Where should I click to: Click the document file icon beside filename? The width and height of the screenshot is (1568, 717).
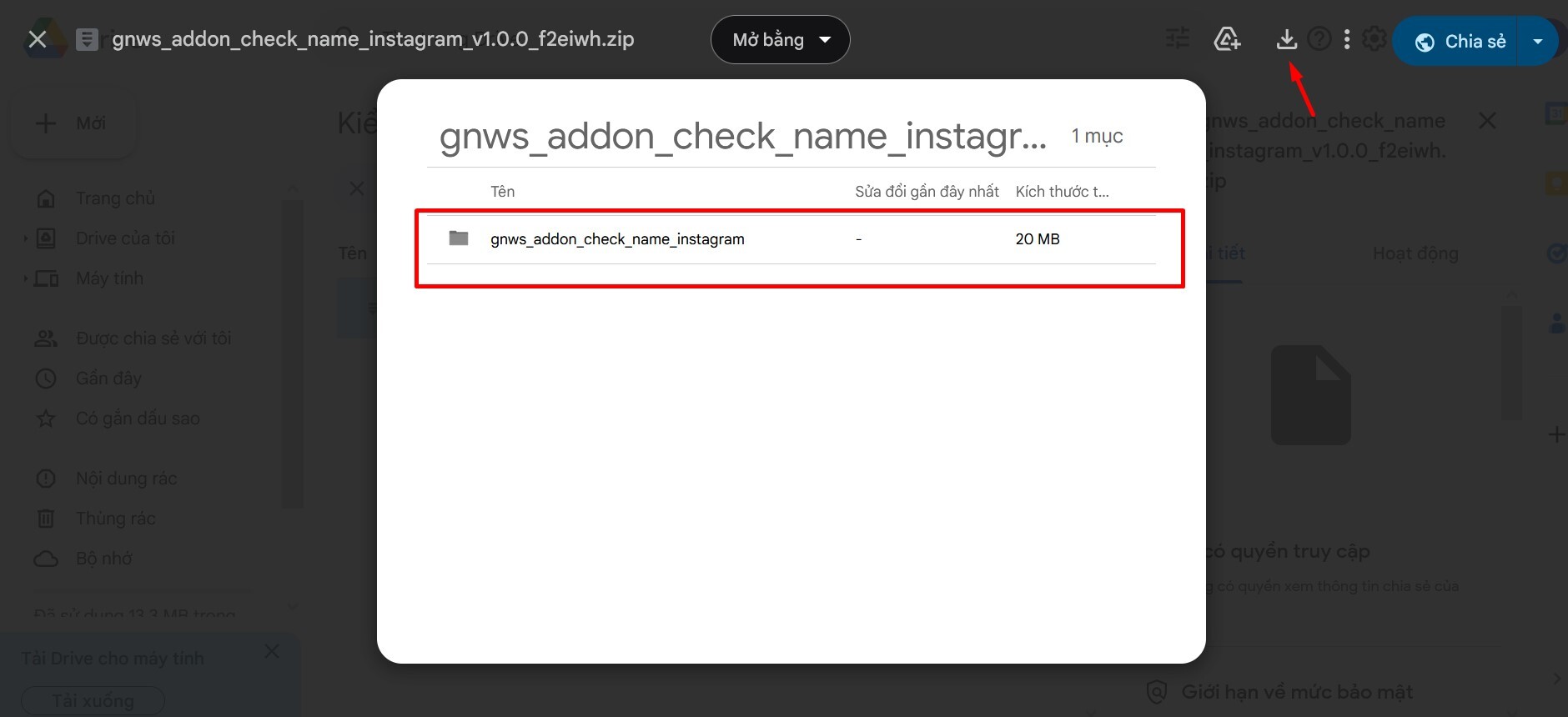tap(87, 39)
